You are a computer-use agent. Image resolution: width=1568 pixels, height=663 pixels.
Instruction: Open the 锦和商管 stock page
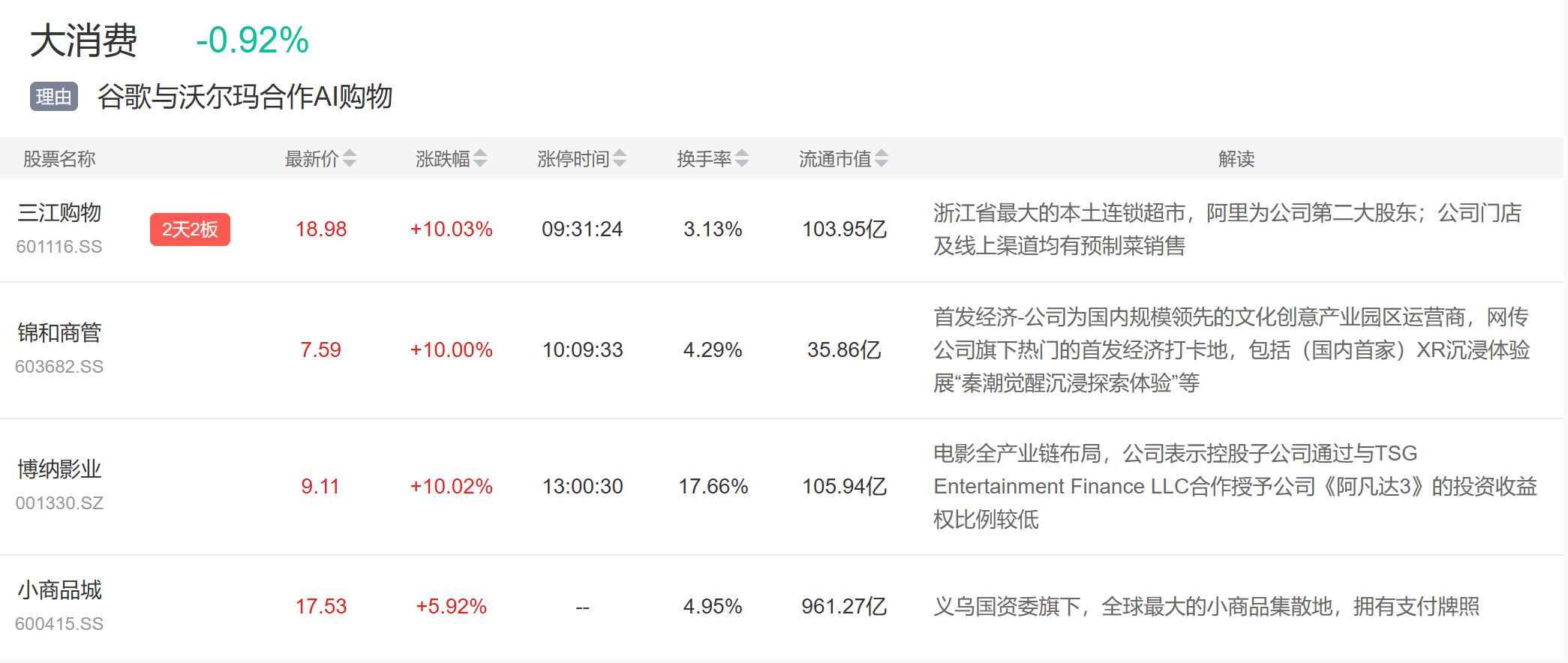59,333
